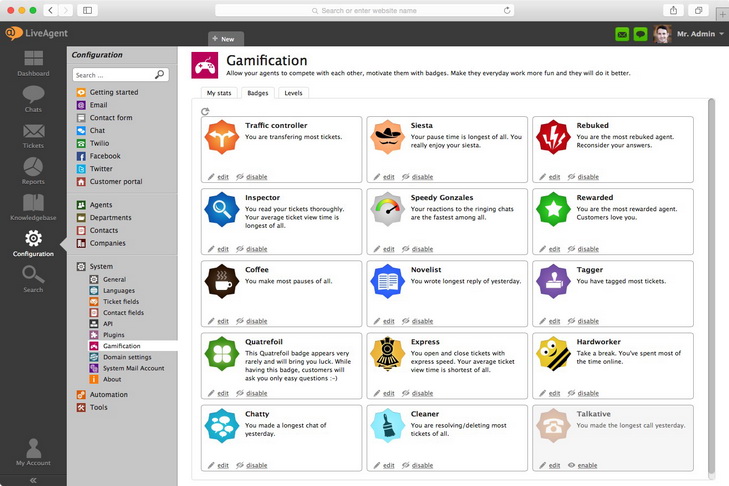Select the Badges tab
The height and width of the screenshot is (486, 729).
pyautogui.click(x=258, y=93)
